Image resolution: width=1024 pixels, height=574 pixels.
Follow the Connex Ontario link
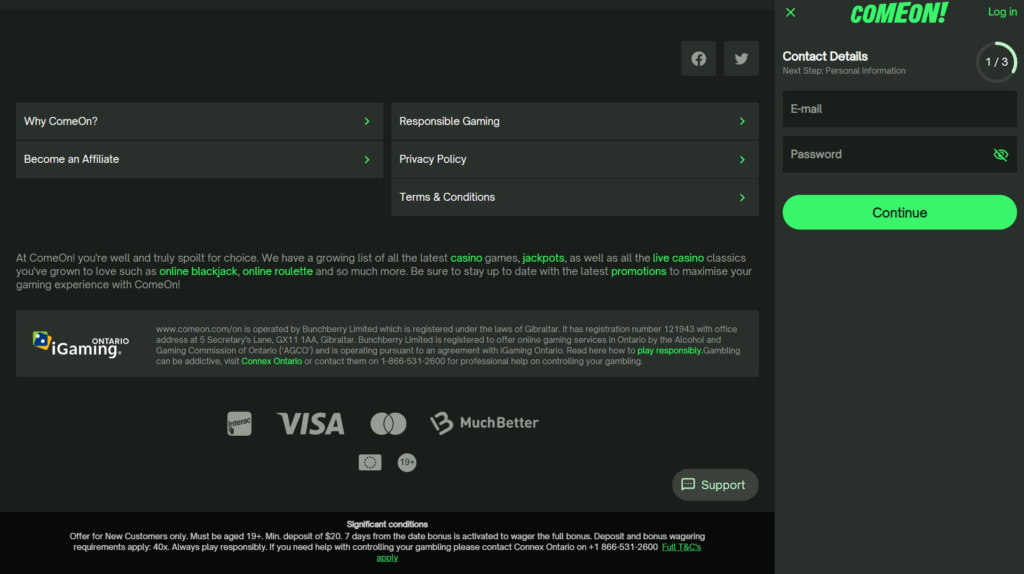(x=272, y=361)
